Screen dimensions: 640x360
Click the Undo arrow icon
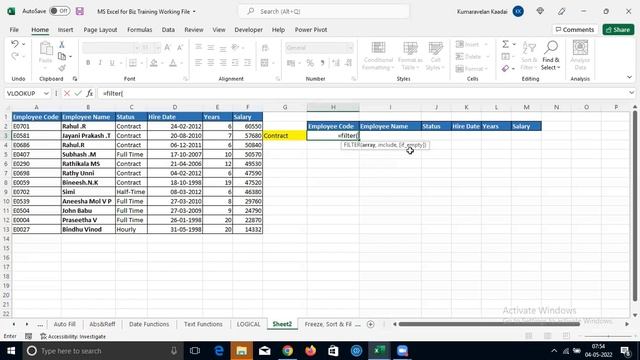(x=15, y=44)
